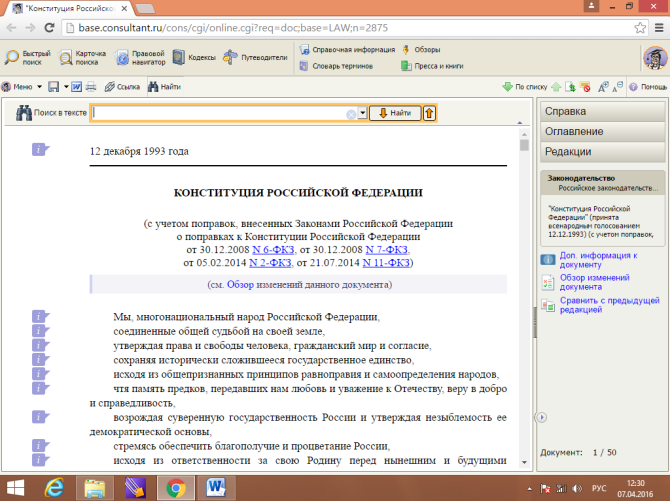Click the user avatar picture in toolbar
The image size is (670, 501).
click(x=655, y=57)
